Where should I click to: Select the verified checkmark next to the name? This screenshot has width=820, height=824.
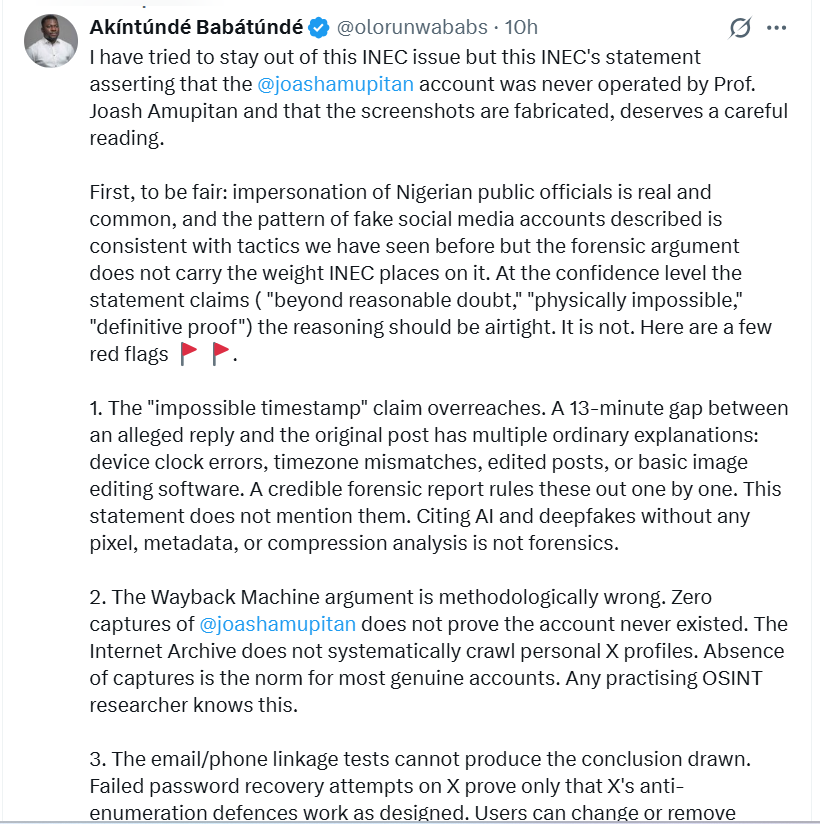tap(319, 28)
